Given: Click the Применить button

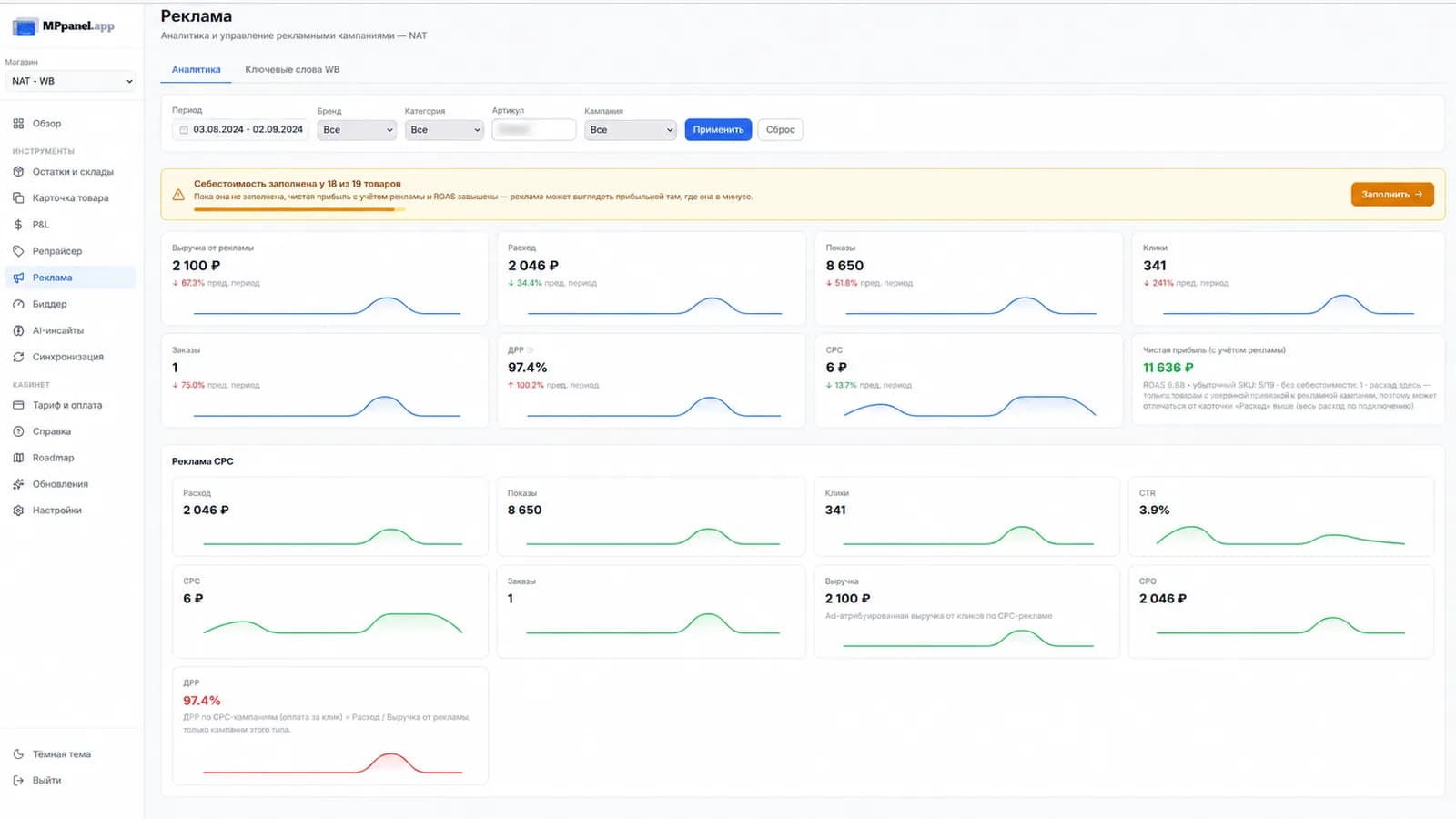Looking at the screenshot, I should (x=718, y=130).
